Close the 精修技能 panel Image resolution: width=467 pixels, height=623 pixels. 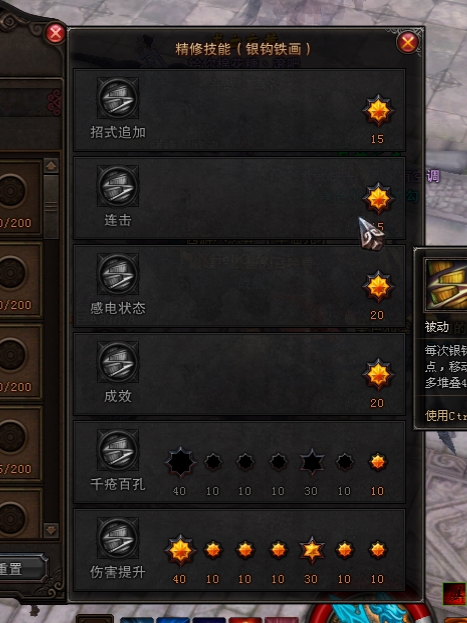(408, 42)
